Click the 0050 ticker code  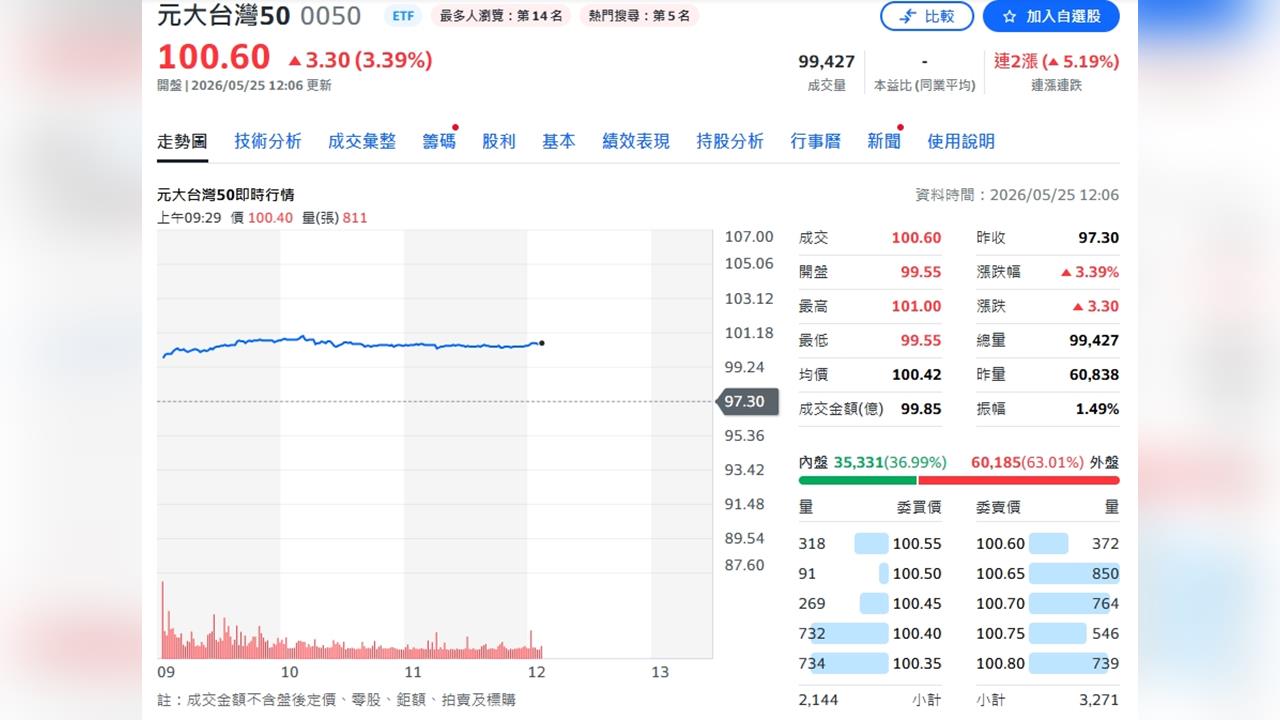coord(331,16)
